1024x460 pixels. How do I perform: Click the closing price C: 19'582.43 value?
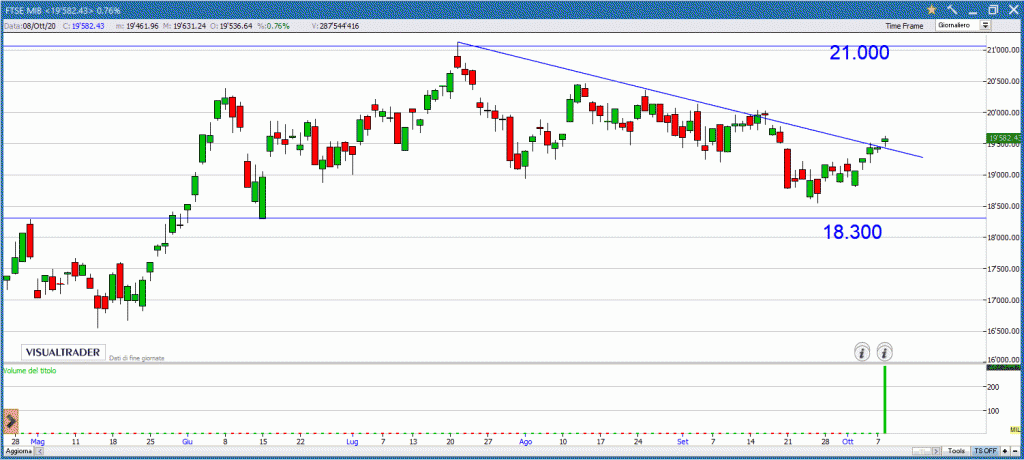point(84,26)
